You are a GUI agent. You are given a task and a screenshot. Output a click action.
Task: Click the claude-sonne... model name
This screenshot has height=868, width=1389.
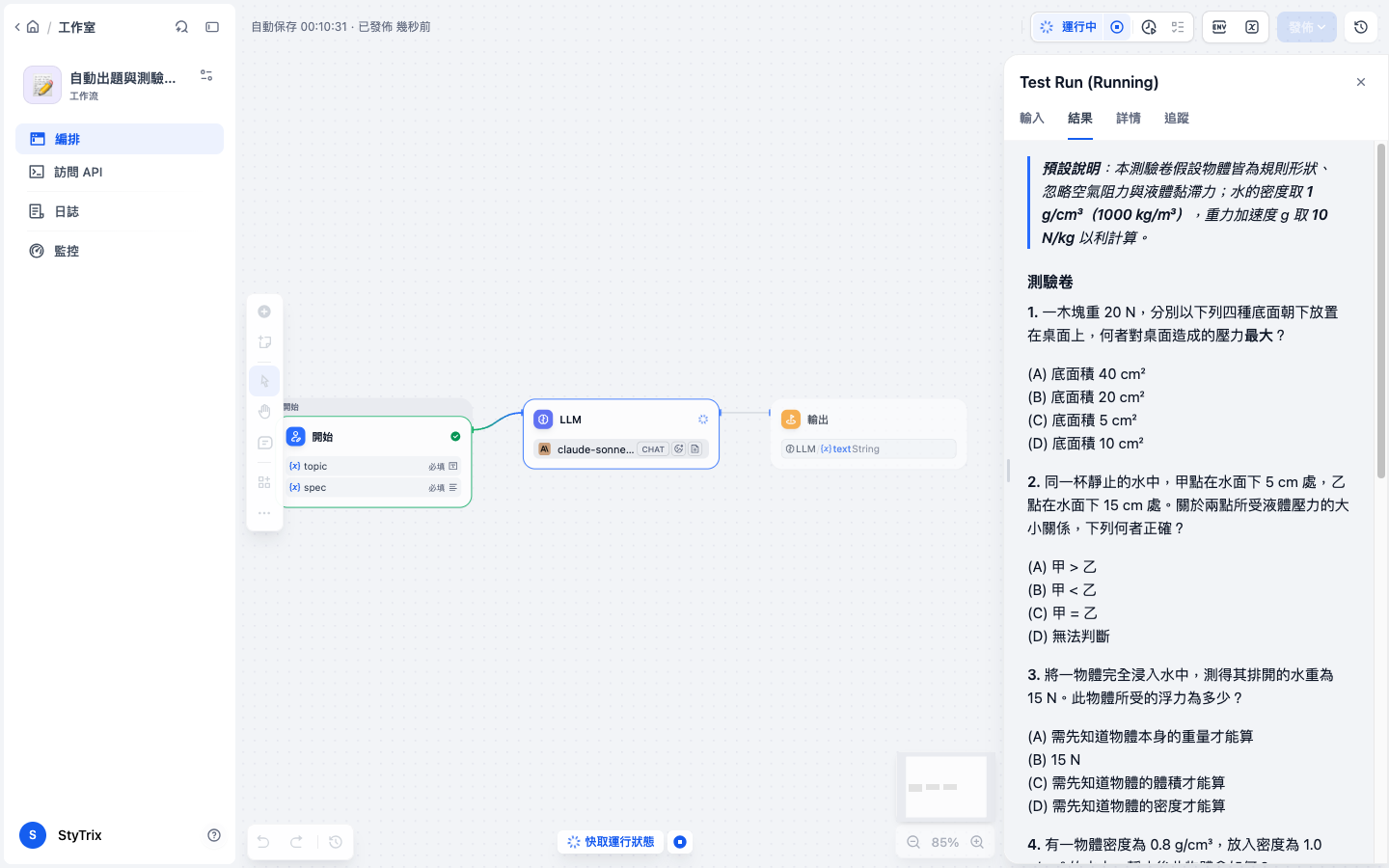[x=595, y=449]
